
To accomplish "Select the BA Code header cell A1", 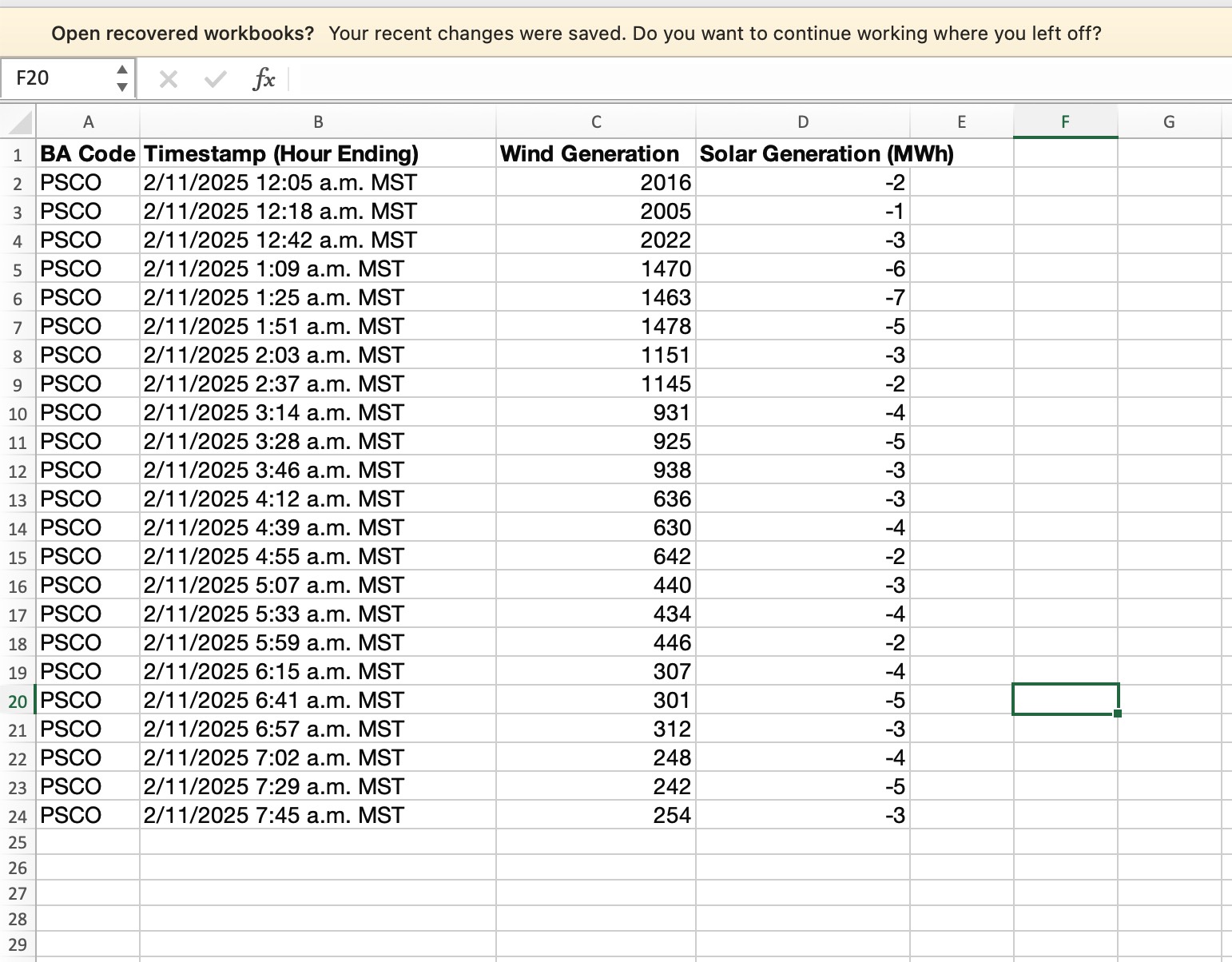I will pos(88,153).
